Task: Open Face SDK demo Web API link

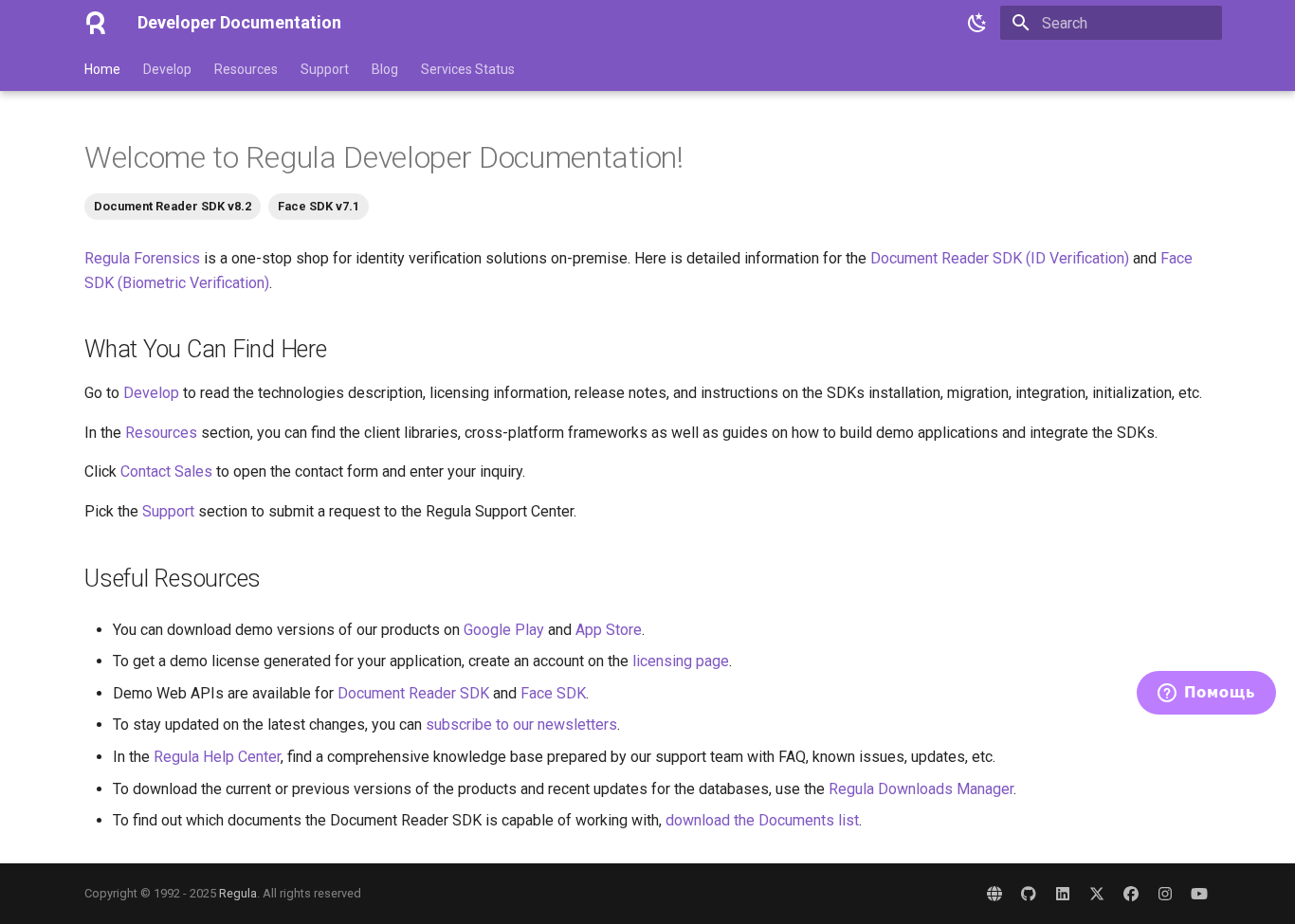Action: pos(553,693)
